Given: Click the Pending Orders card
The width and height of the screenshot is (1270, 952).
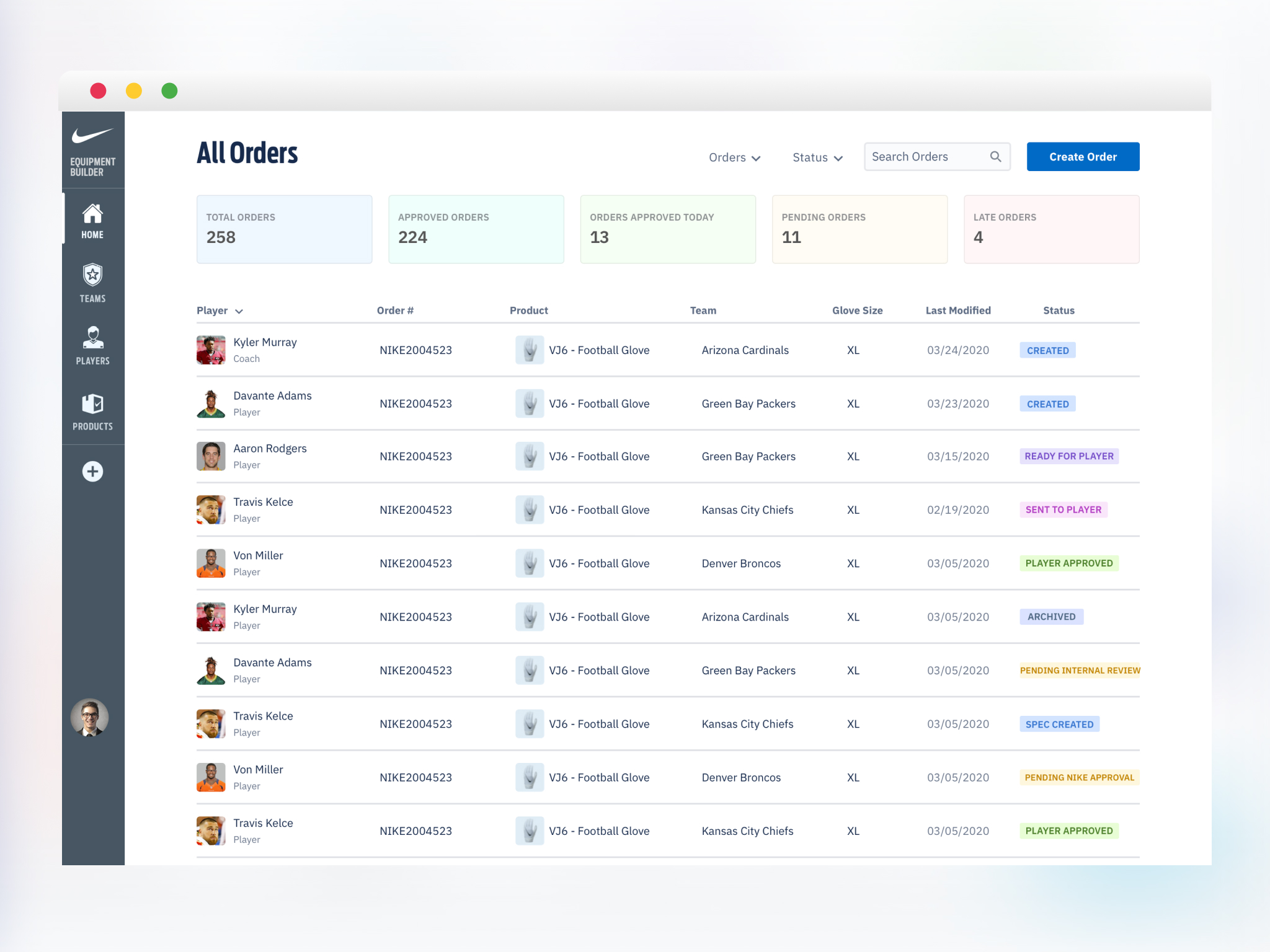Looking at the screenshot, I should tap(859, 229).
